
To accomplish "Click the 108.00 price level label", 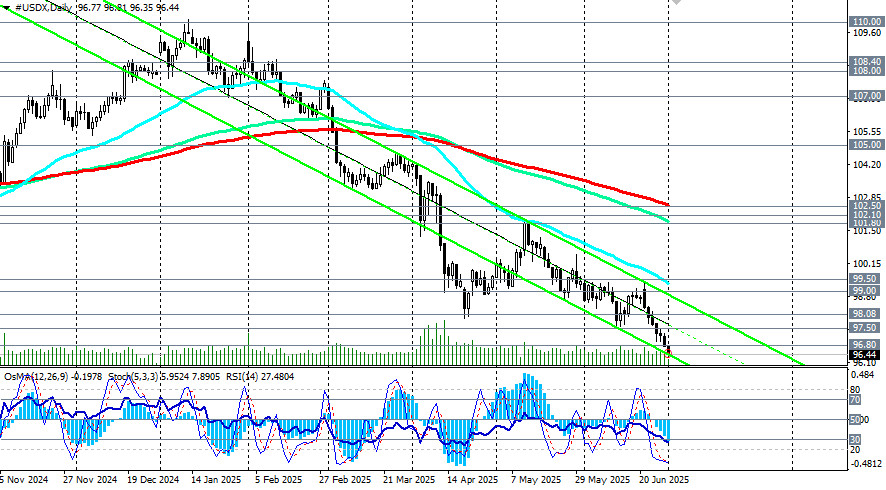I will click(x=867, y=71).
